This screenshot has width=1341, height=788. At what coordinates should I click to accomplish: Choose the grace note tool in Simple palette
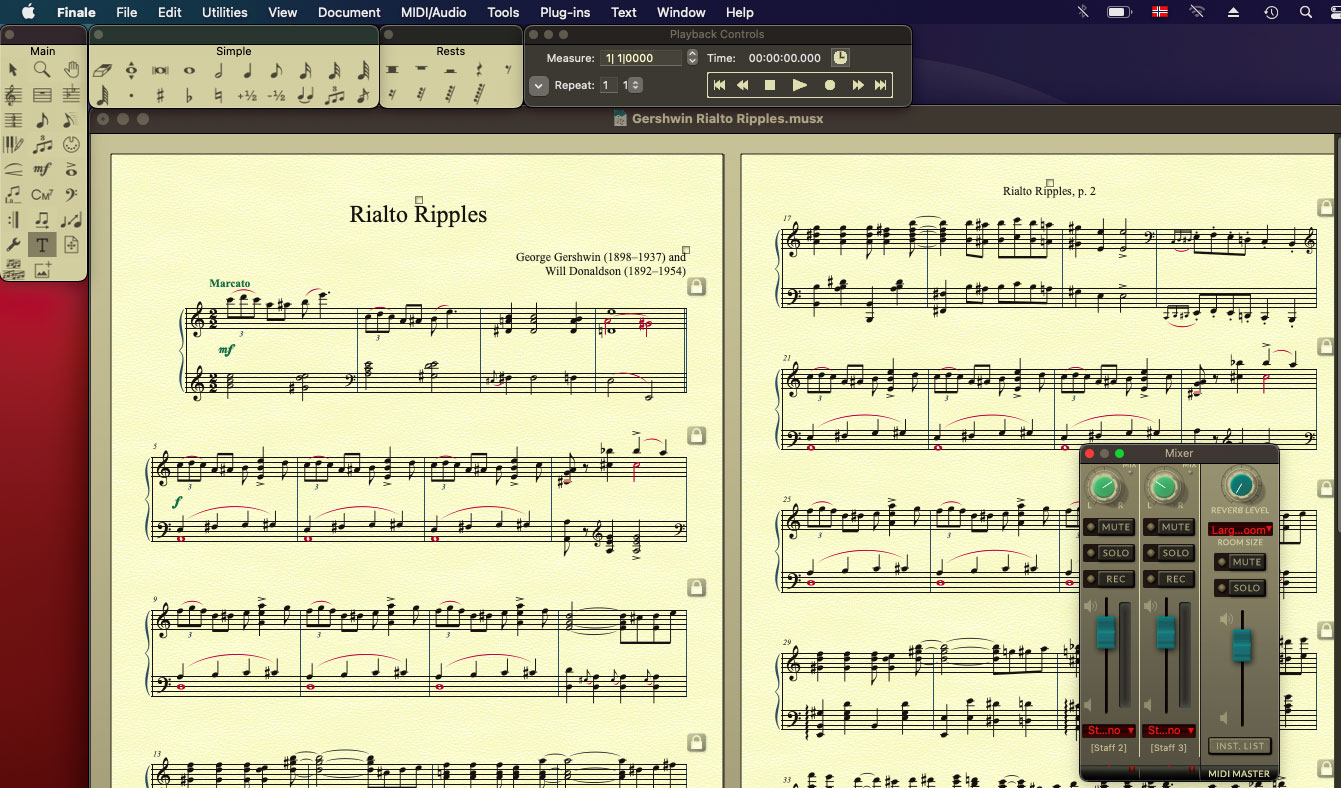click(x=362, y=96)
